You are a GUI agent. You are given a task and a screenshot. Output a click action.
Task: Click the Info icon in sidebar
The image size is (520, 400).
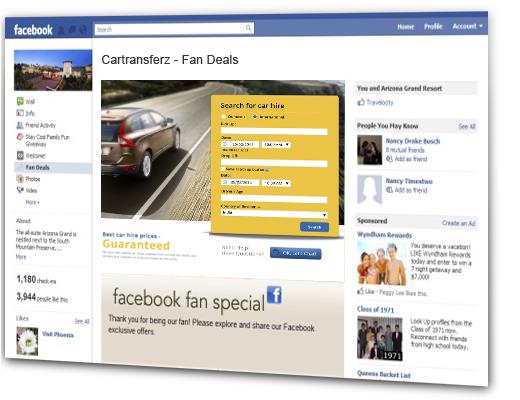pos(20,113)
